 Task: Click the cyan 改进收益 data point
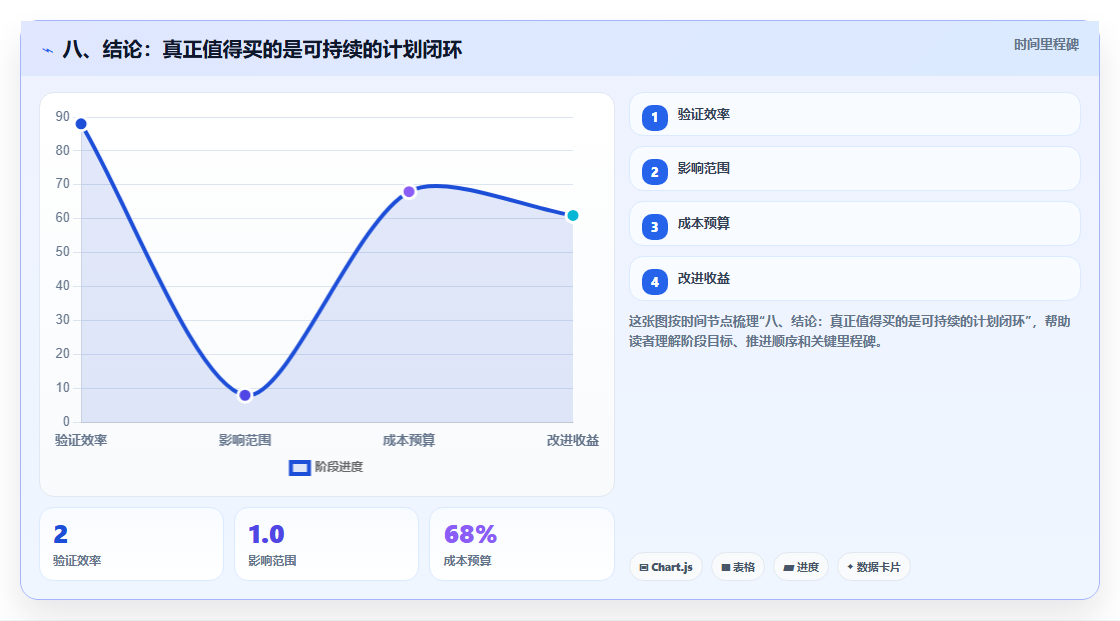click(572, 216)
